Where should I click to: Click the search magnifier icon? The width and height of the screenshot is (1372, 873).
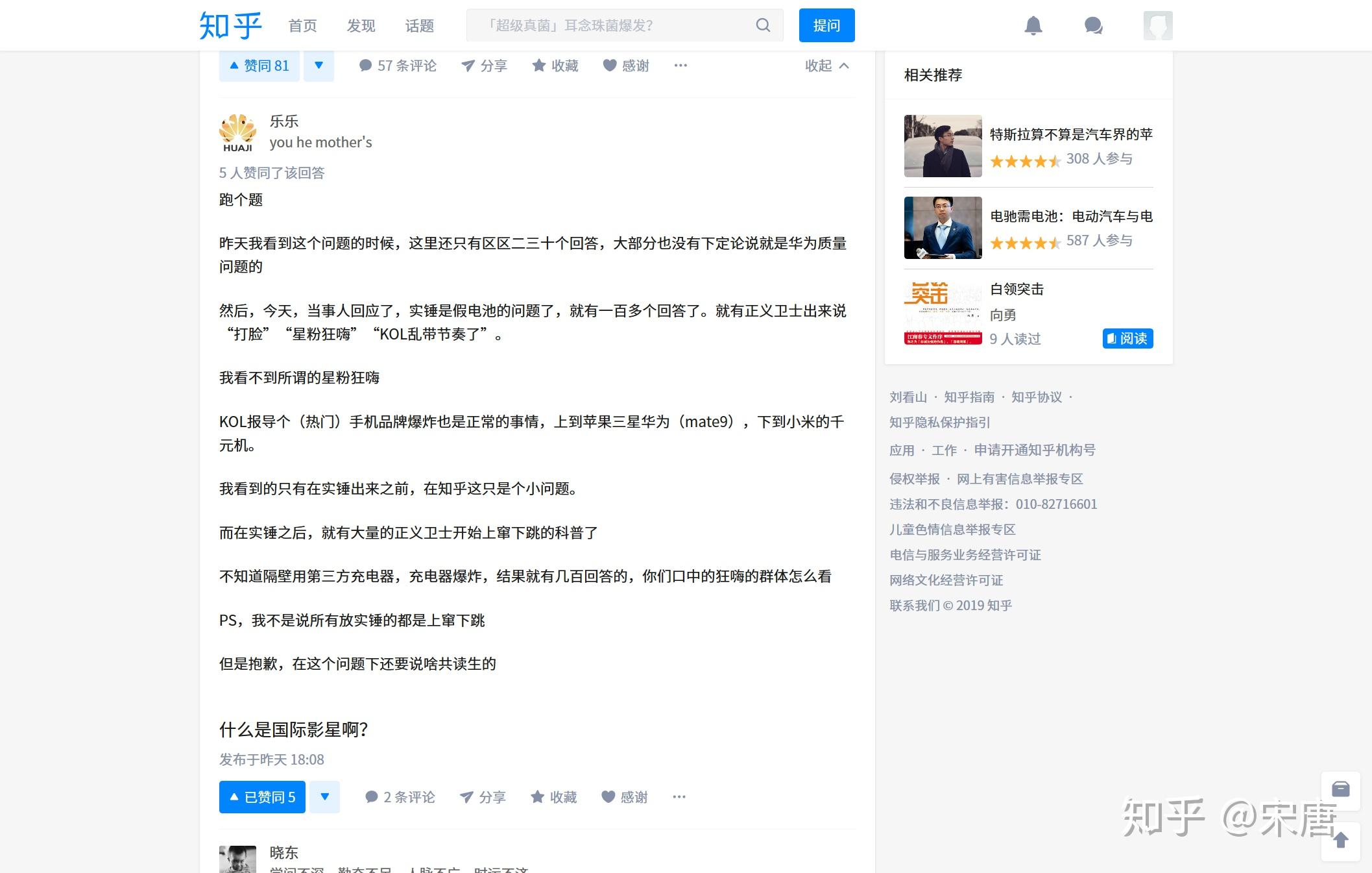pyautogui.click(x=762, y=25)
